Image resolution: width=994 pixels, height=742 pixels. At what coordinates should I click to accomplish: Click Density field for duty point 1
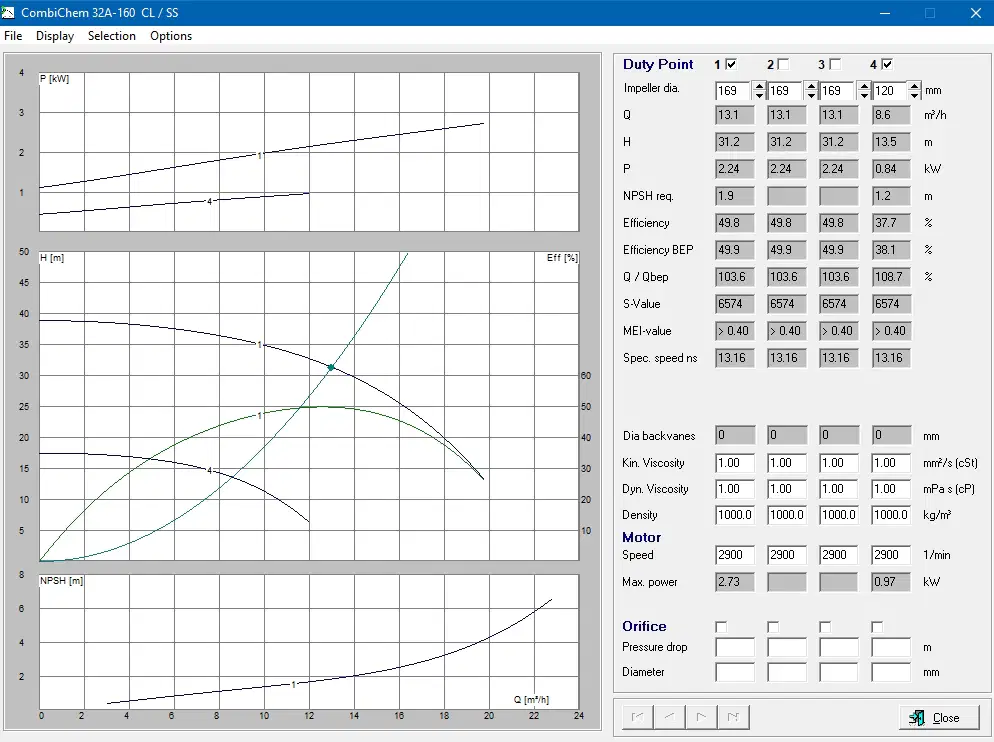pos(735,515)
